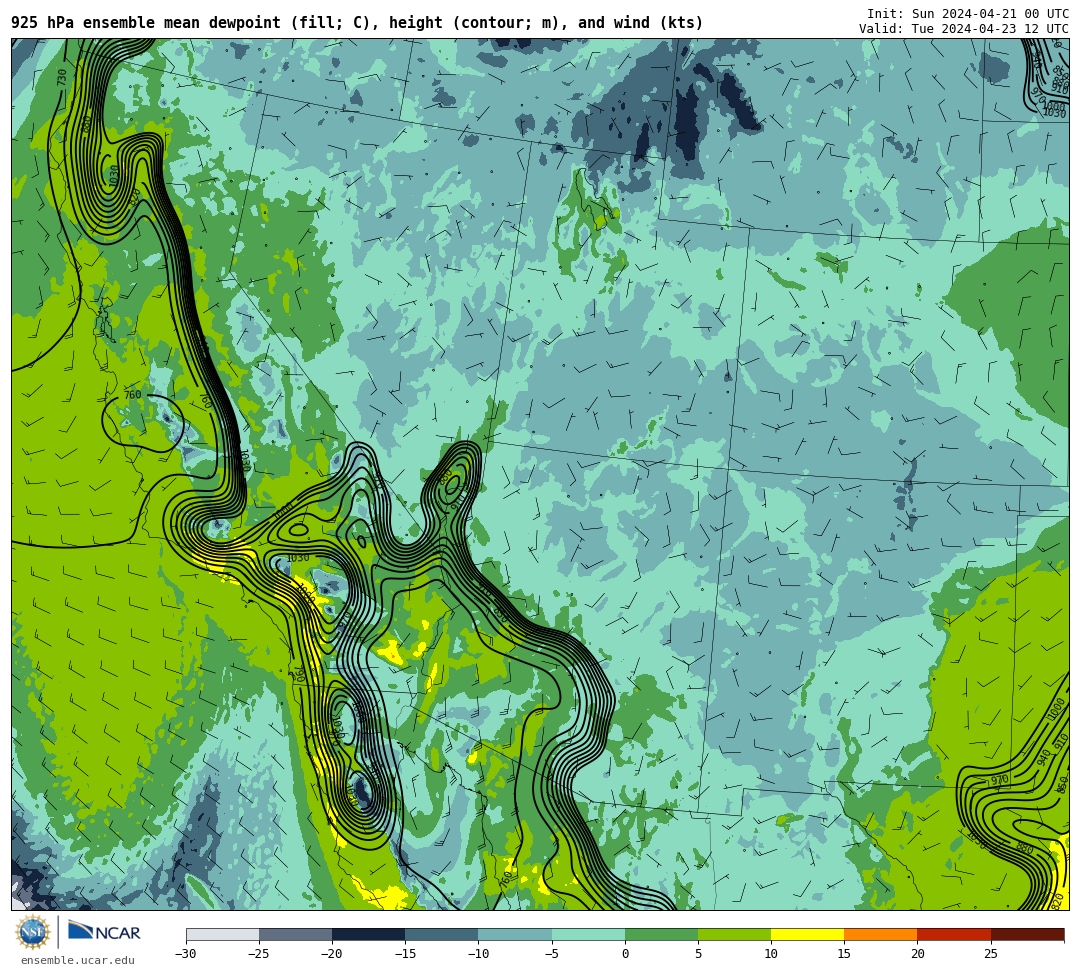Viewport: 1080px width, 973px height.
Task: Click the yellow 10 to 15 color swatch
Action: point(807,934)
